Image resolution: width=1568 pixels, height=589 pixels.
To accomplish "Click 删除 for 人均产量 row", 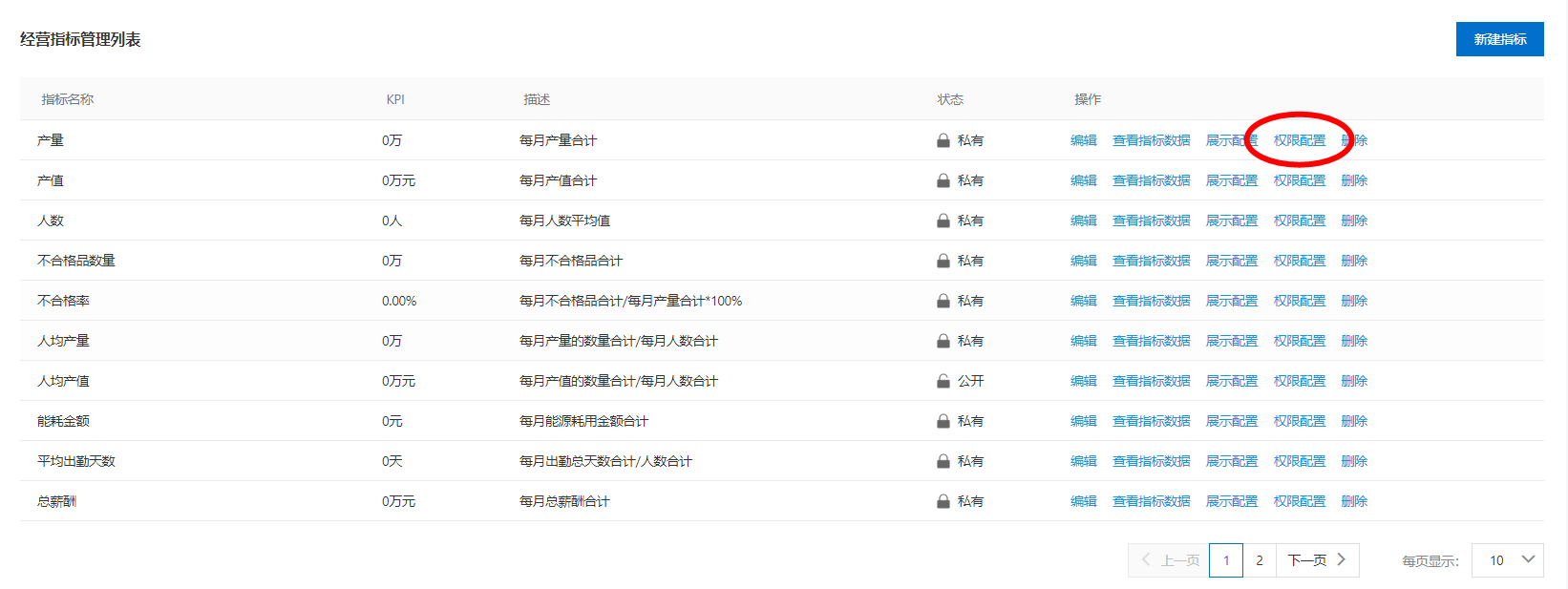I will [x=1354, y=341].
